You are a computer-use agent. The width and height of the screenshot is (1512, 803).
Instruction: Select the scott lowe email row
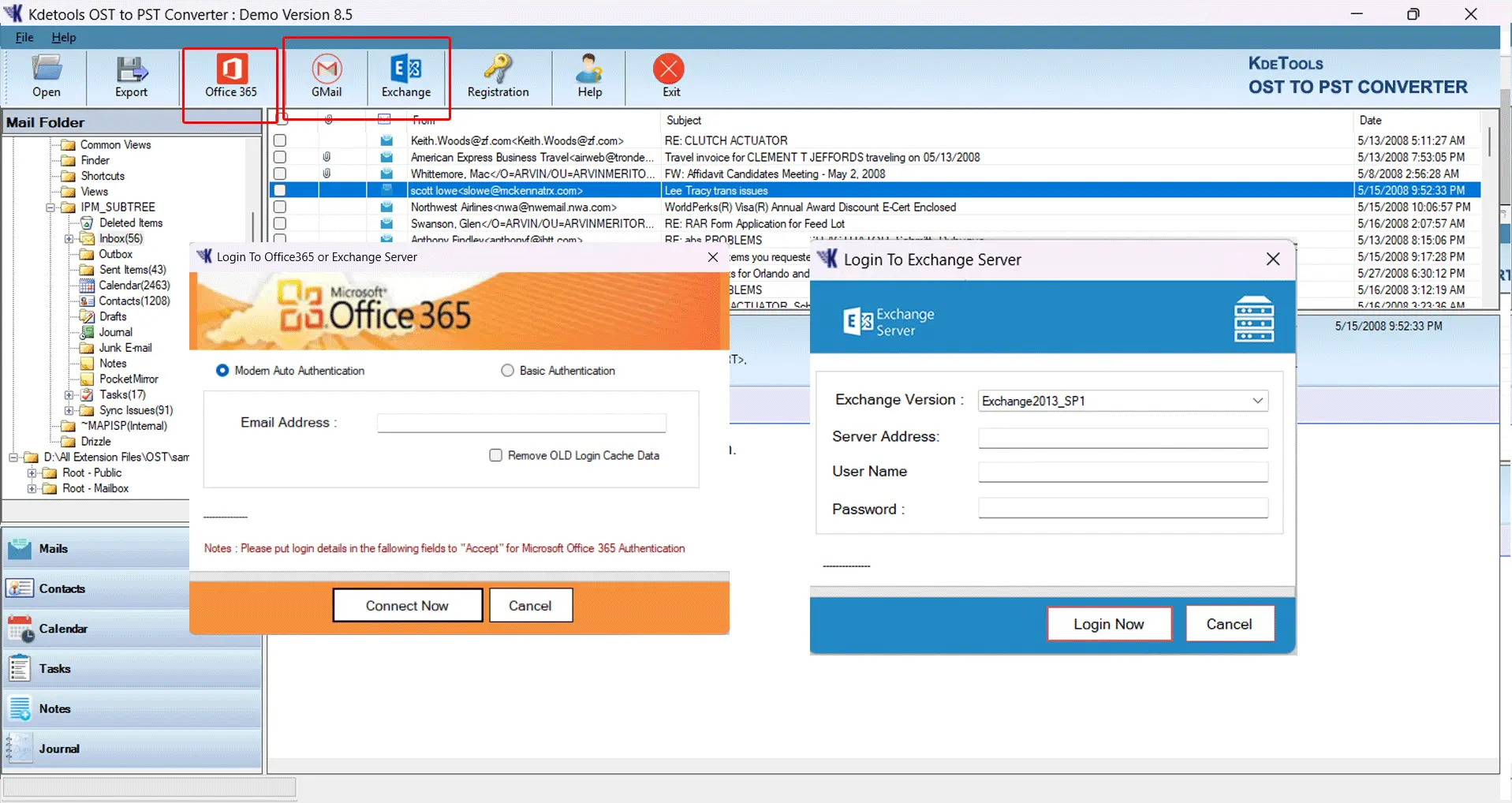[x=874, y=190]
